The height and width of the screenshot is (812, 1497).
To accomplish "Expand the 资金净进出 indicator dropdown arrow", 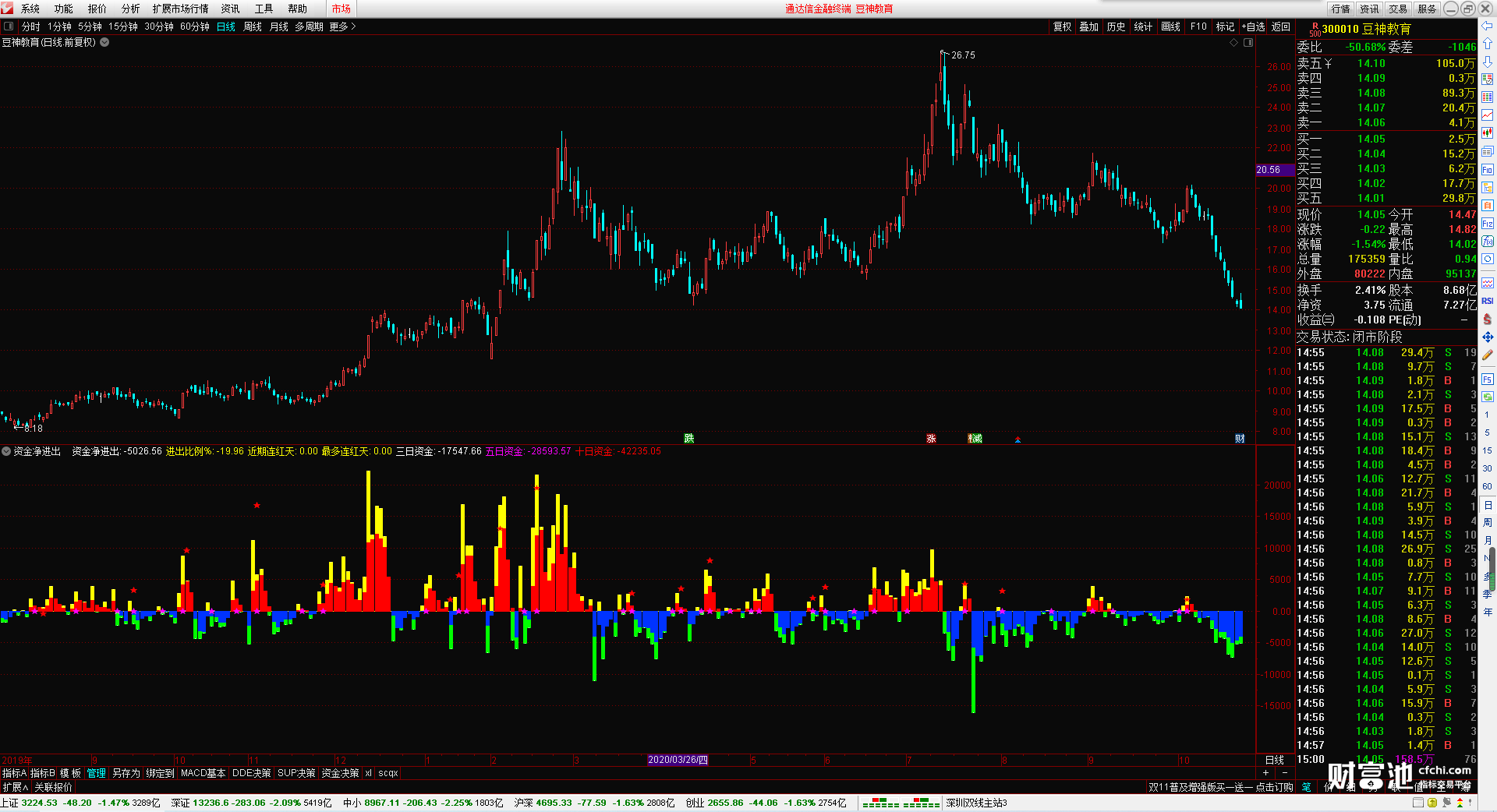I will (x=6, y=451).
